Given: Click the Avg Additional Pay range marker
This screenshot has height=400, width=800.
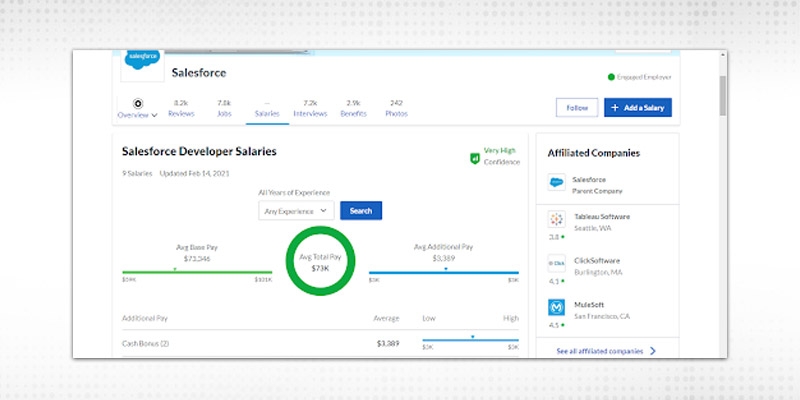Looking at the screenshot, I should pyautogui.click(x=445, y=269).
